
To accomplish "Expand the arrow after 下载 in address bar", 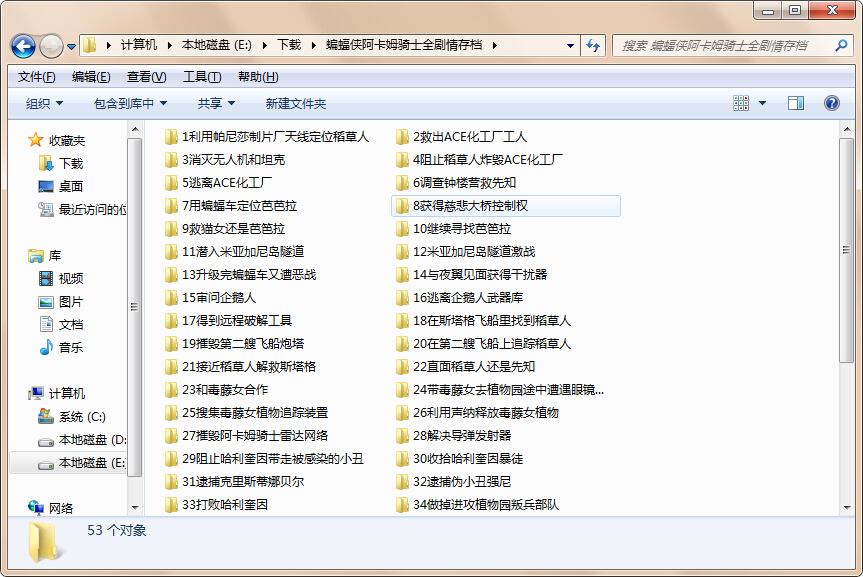I will pos(313,45).
